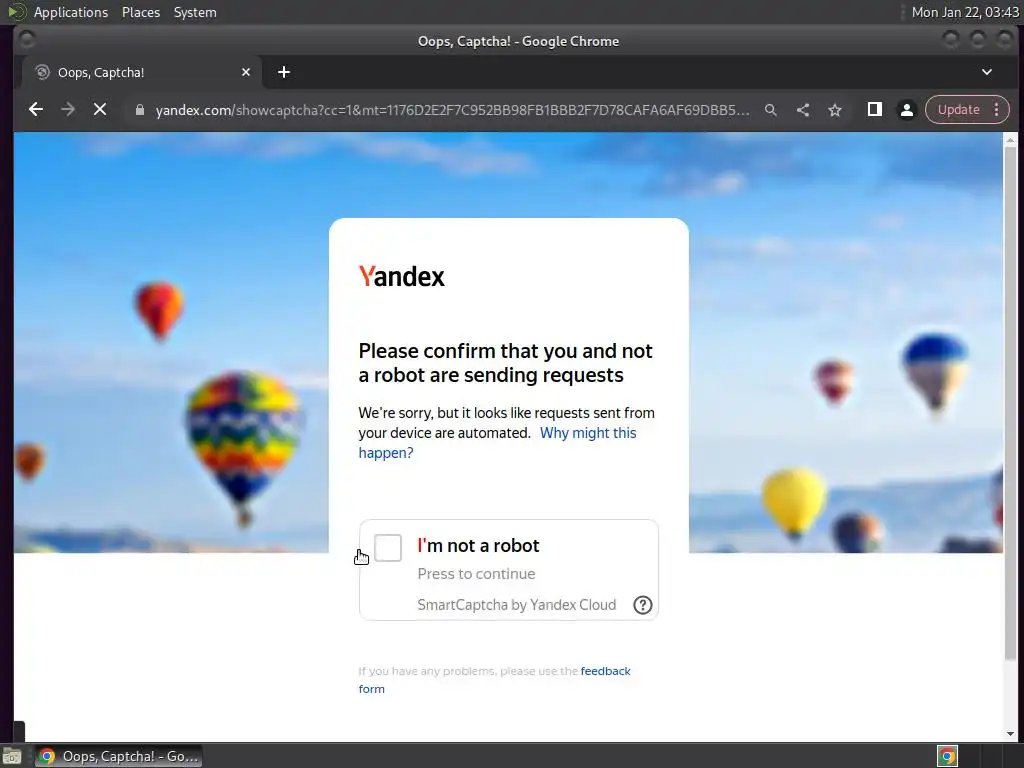Click the clock showing Mon Jan 22, 03:43
This screenshot has height=768, width=1024.
965,12
